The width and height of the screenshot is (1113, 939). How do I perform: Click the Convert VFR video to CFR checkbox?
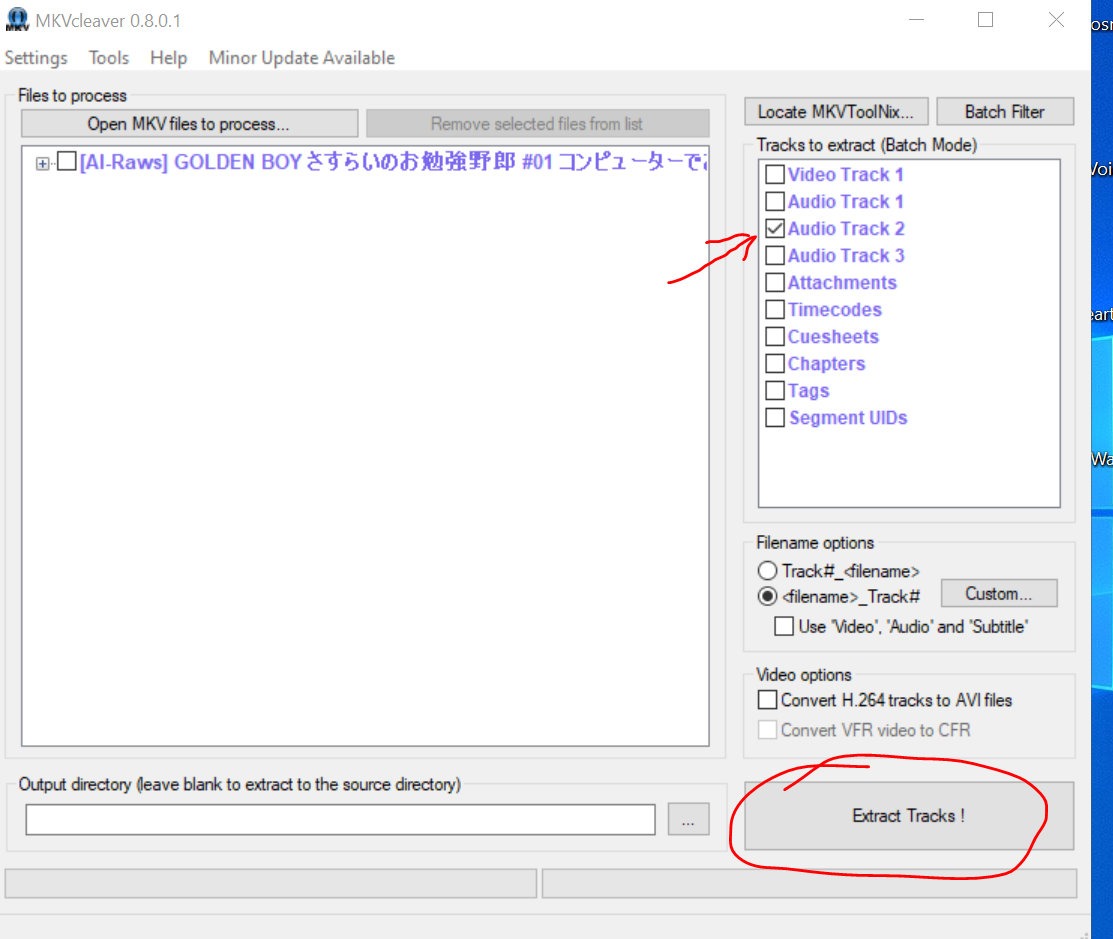[x=767, y=730]
